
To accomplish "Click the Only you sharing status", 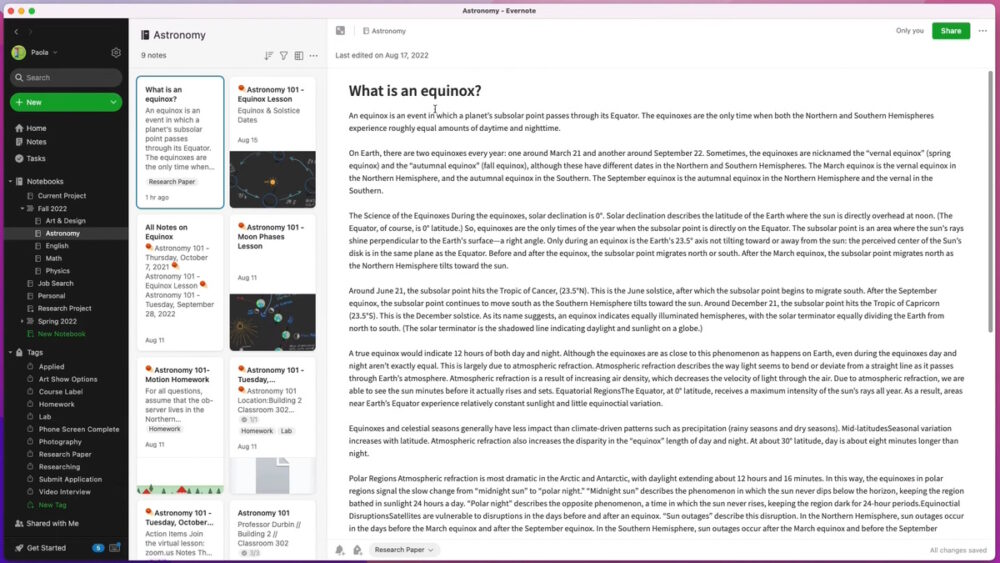I will (909, 31).
